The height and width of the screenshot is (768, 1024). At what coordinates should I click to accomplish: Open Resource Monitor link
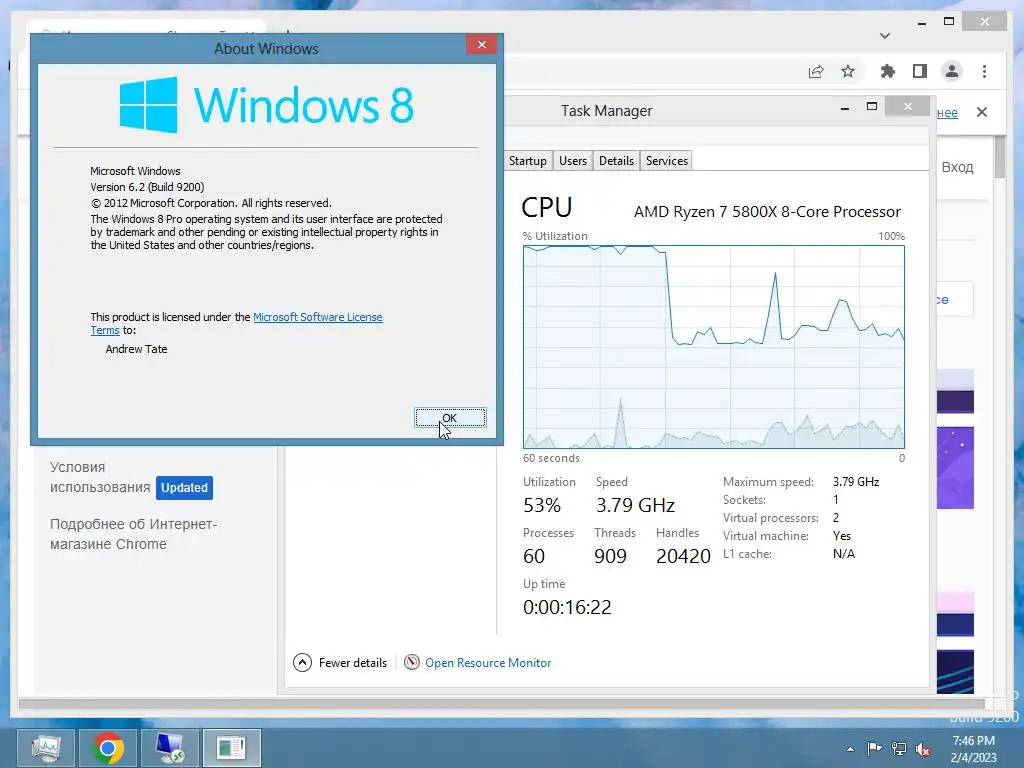tap(488, 663)
